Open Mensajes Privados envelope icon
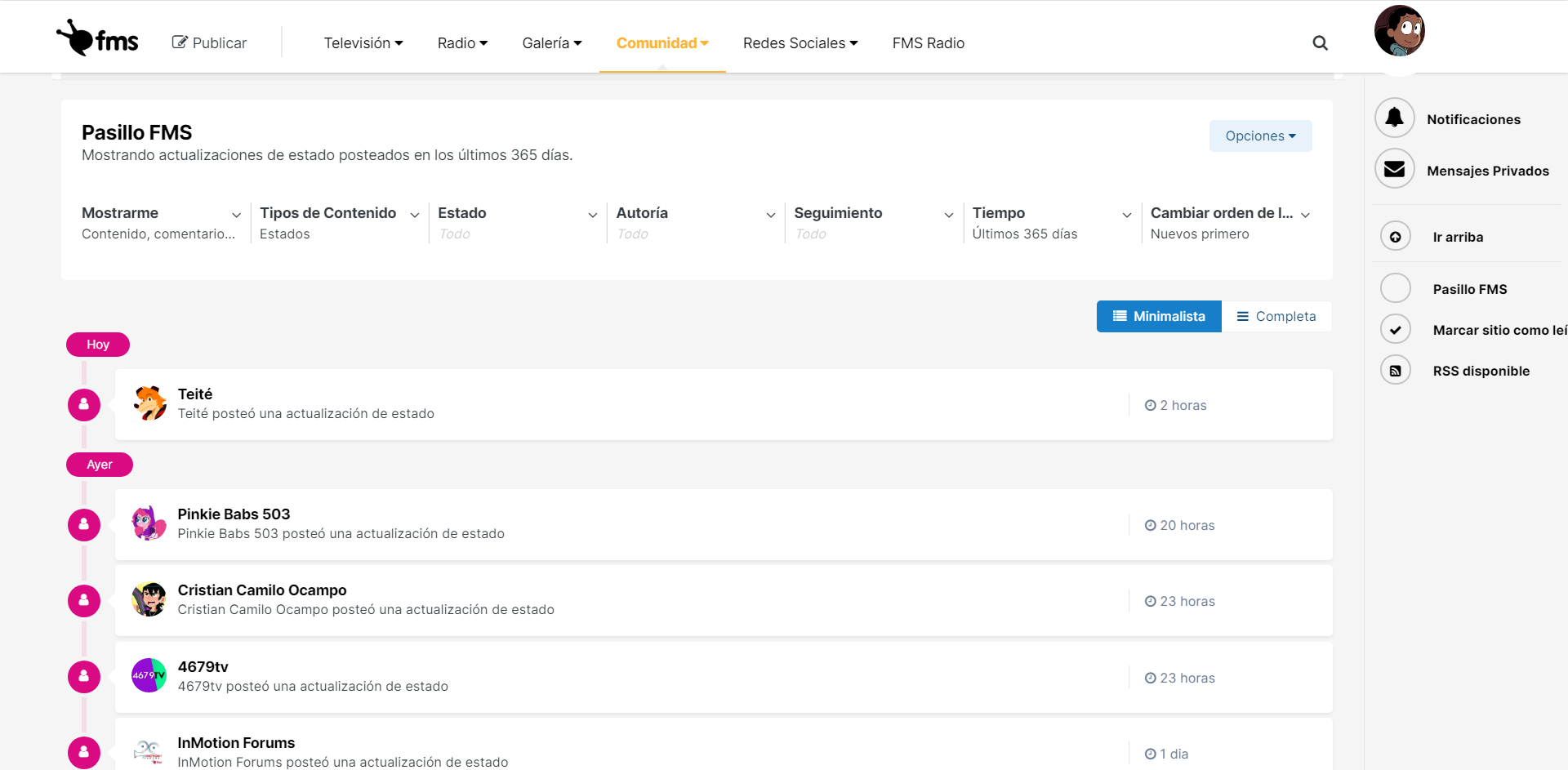1568x770 pixels. 1394,170
